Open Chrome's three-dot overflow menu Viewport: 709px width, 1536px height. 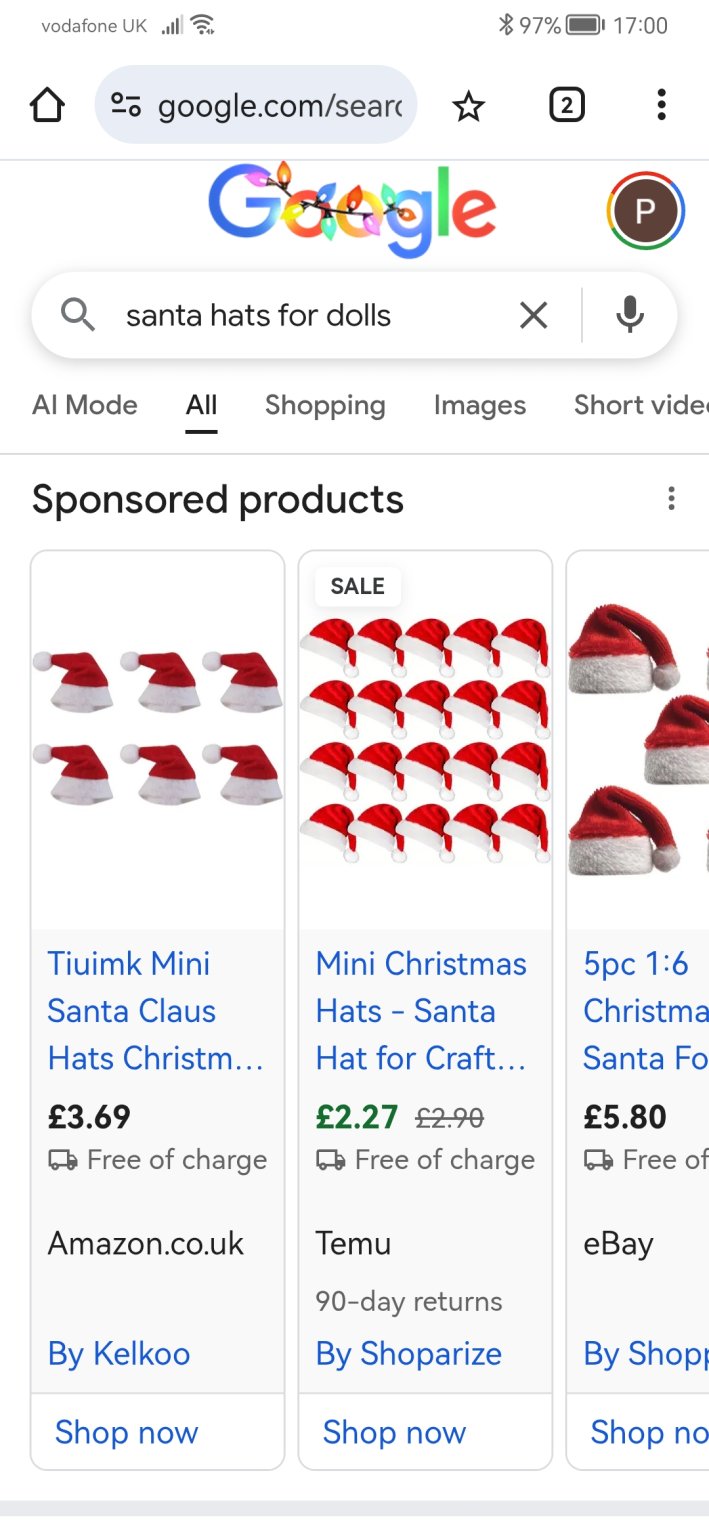661,105
